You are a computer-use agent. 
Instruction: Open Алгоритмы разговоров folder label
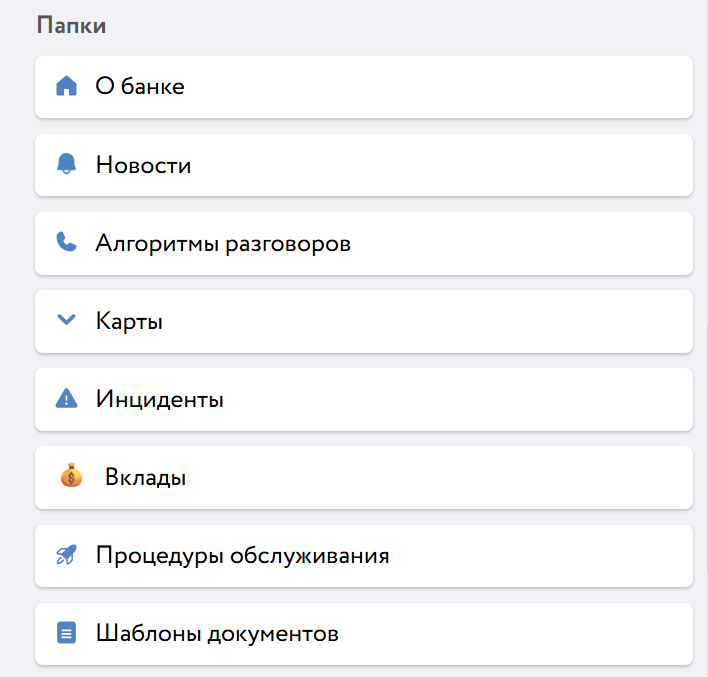tap(223, 243)
